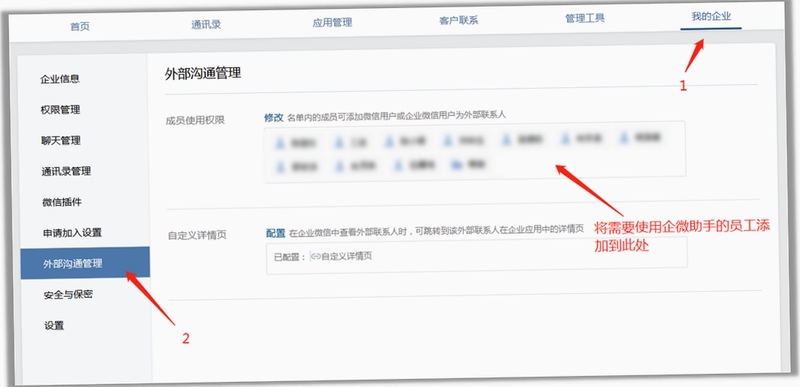Viewport: 800px width, 387px height.
Task: Go to the 应用管理 tab
Action: pos(332,22)
